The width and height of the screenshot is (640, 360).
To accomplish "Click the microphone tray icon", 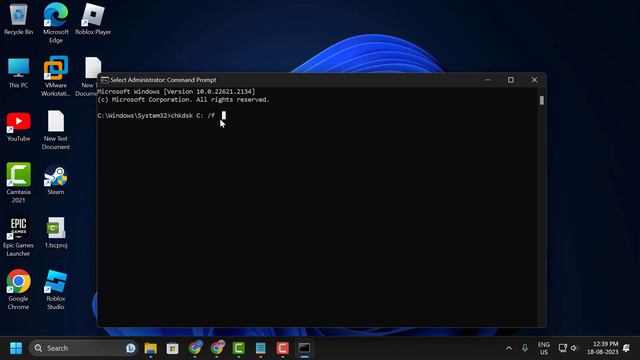I will tap(525, 348).
